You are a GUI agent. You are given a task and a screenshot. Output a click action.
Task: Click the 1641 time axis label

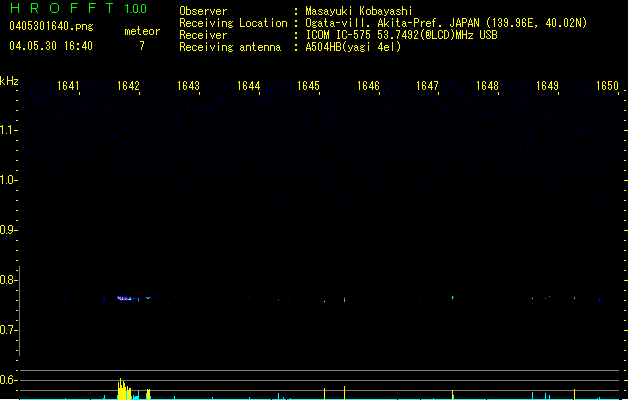(68, 86)
